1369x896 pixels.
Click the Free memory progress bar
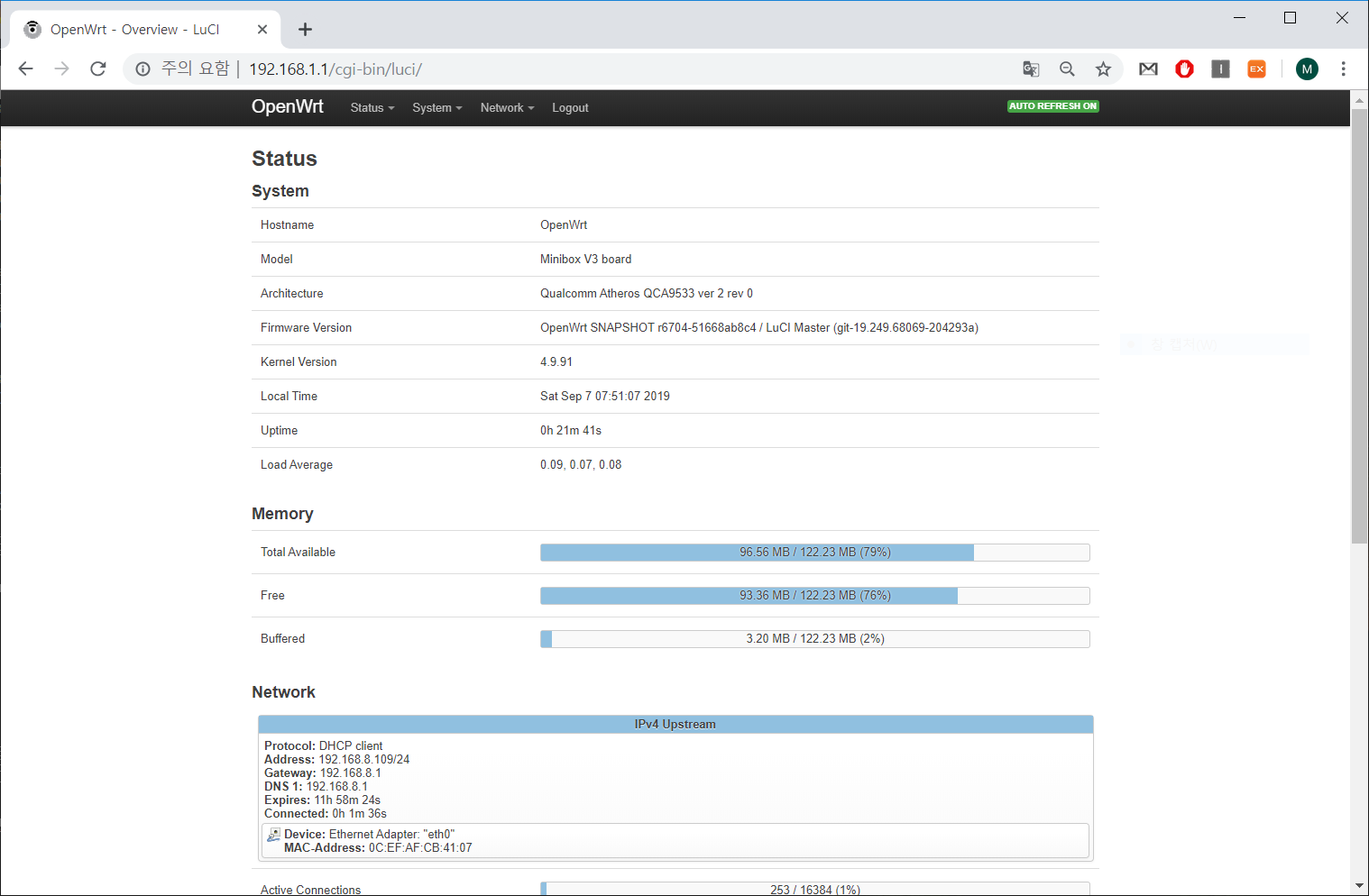[815, 596]
